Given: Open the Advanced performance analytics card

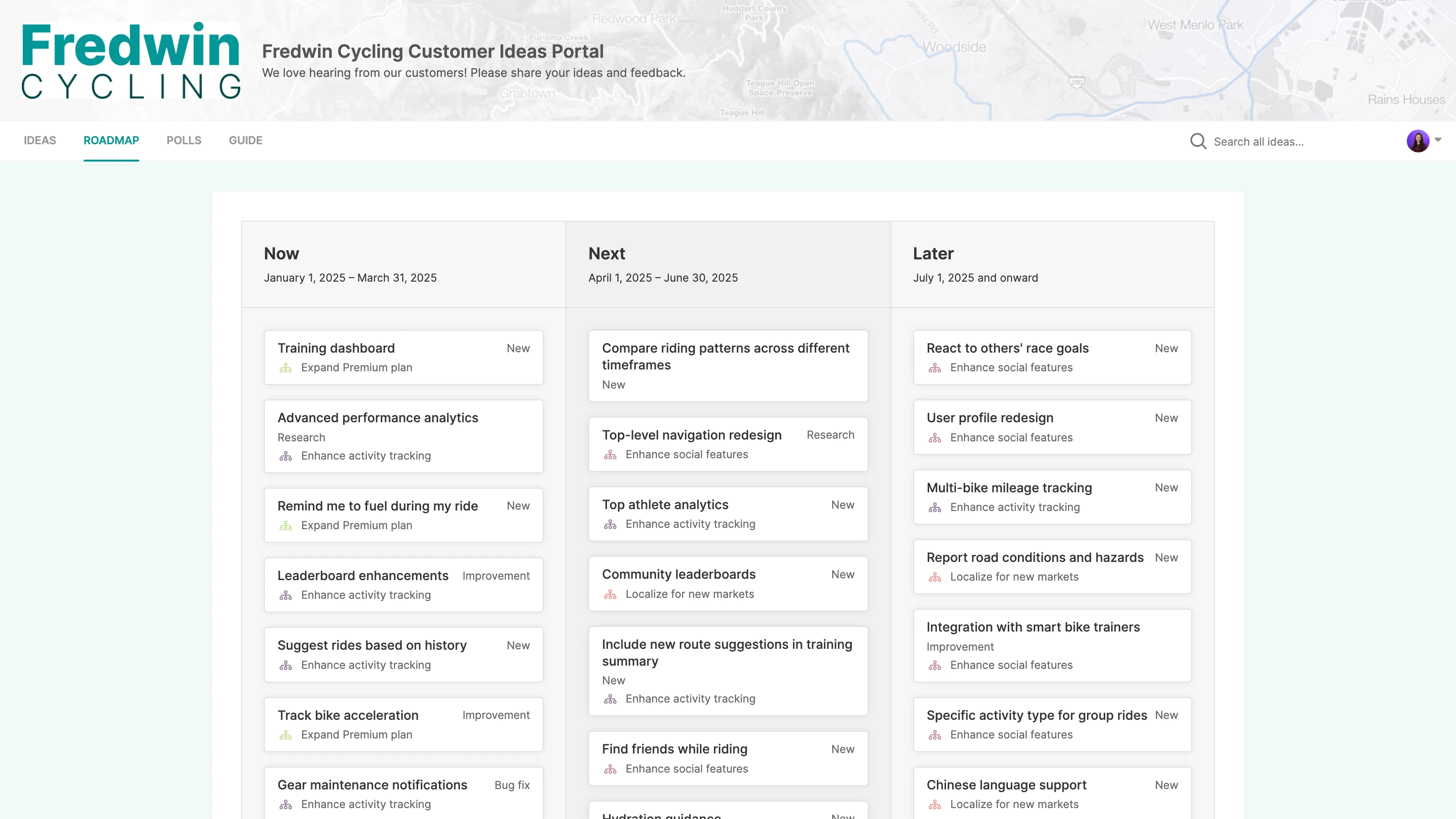Looking at the screenshot, I should pos(378,418).
